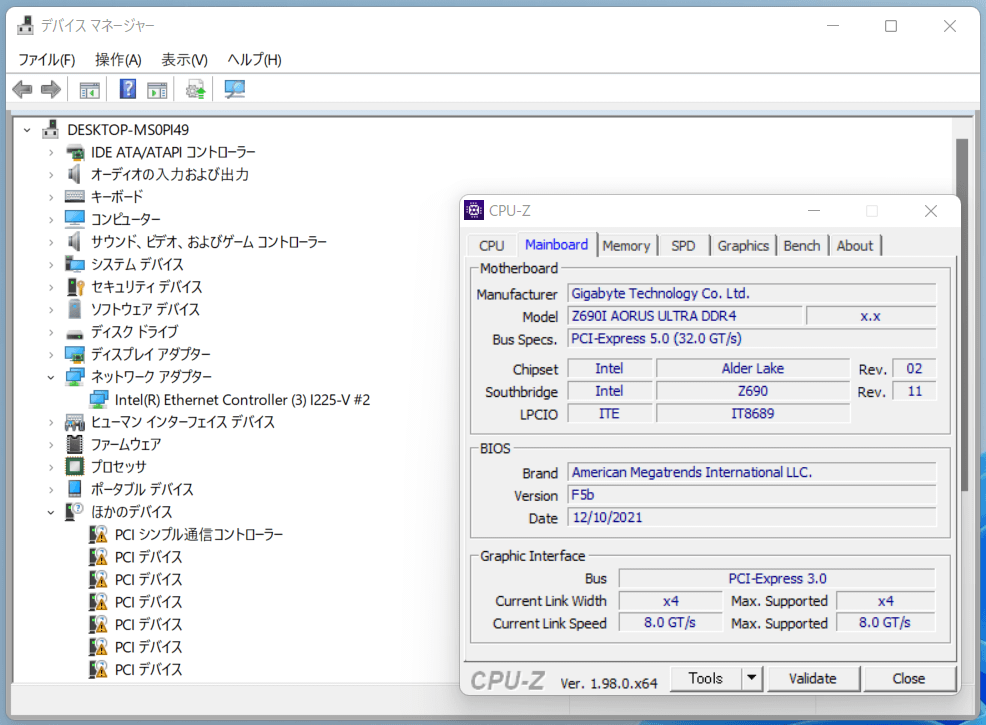
Task: Click the Alder Lake chipset value
Action: [x=753, y=368]
